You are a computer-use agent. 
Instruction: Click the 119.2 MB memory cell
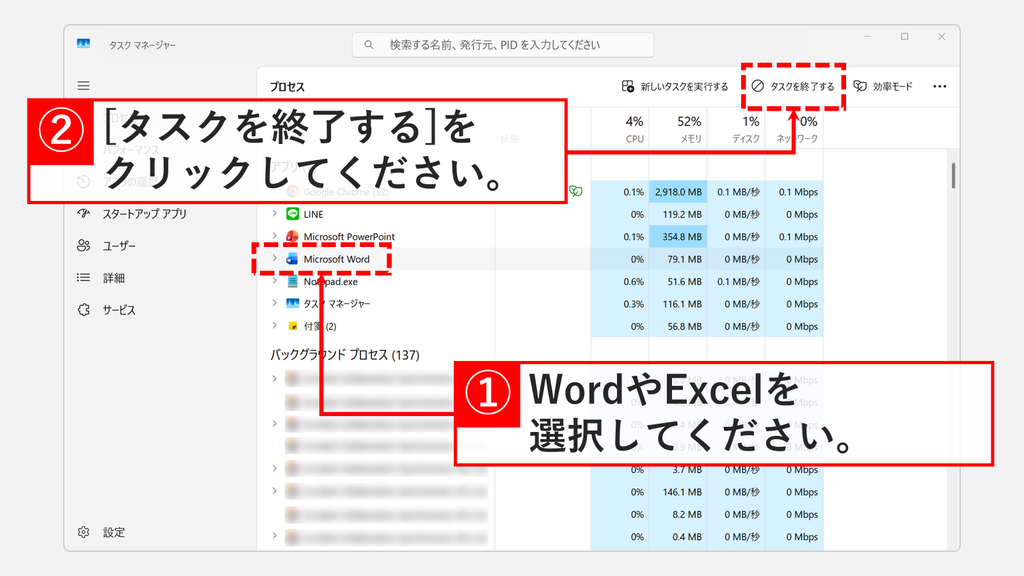click(678, 214)
